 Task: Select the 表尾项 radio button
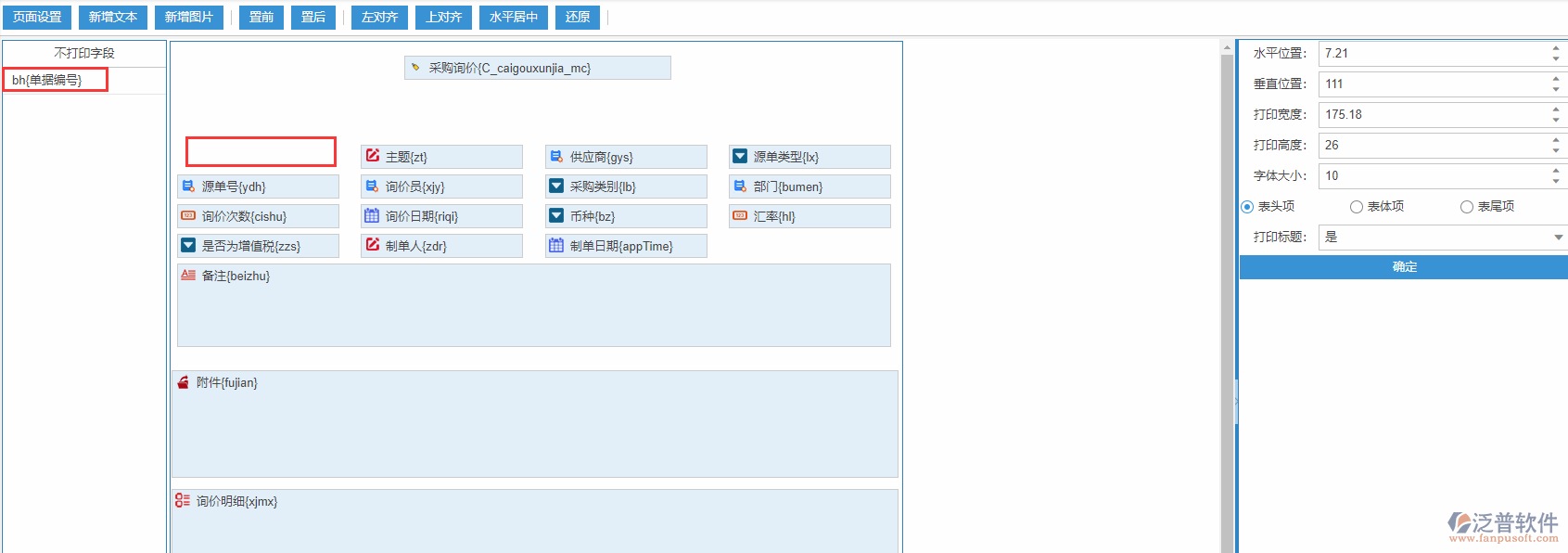tap(1467, 207)
